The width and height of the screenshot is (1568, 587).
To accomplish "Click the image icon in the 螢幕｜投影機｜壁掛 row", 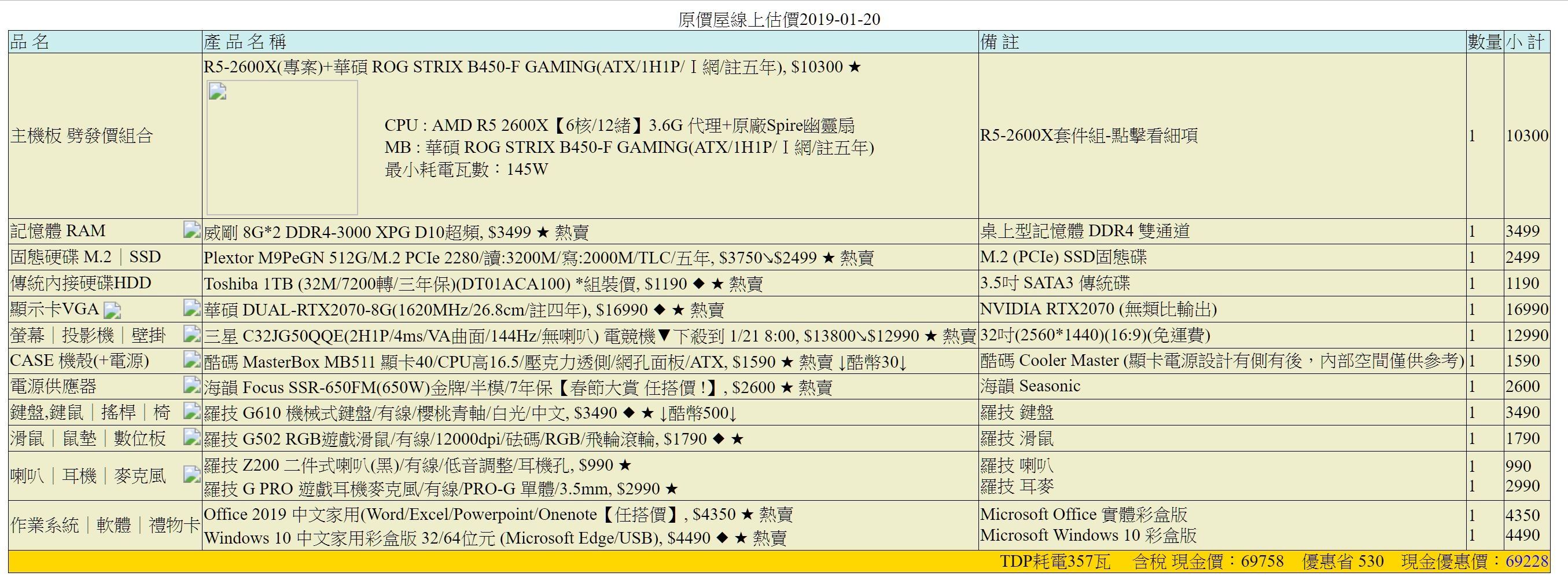I will click(192, 333).
